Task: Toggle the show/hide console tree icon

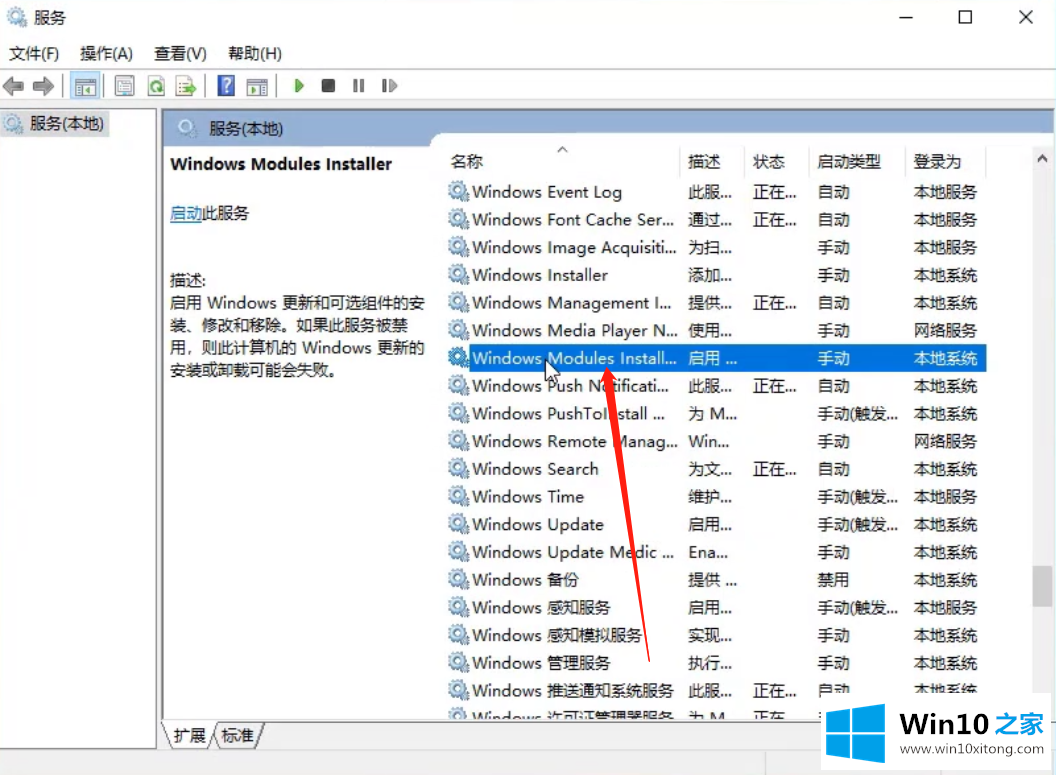Action: tap(85, 86)
